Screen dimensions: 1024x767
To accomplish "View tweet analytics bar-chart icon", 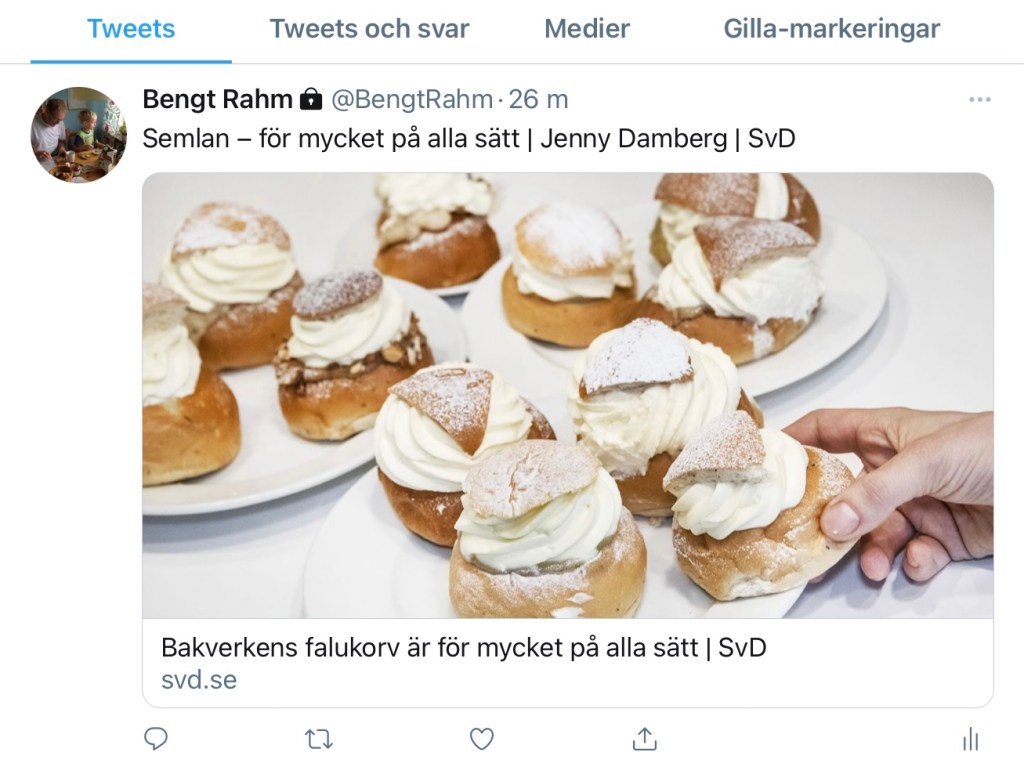I will 969,739.
